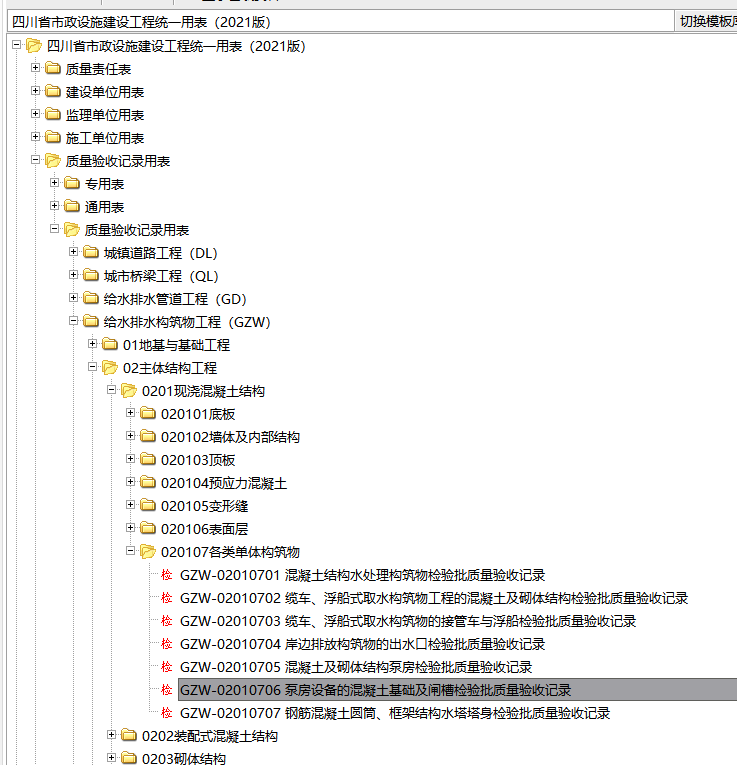
Task: Collapse the 0201现浇混凝土结构 node
Action: pyautogui.click(x=111, y=390)
